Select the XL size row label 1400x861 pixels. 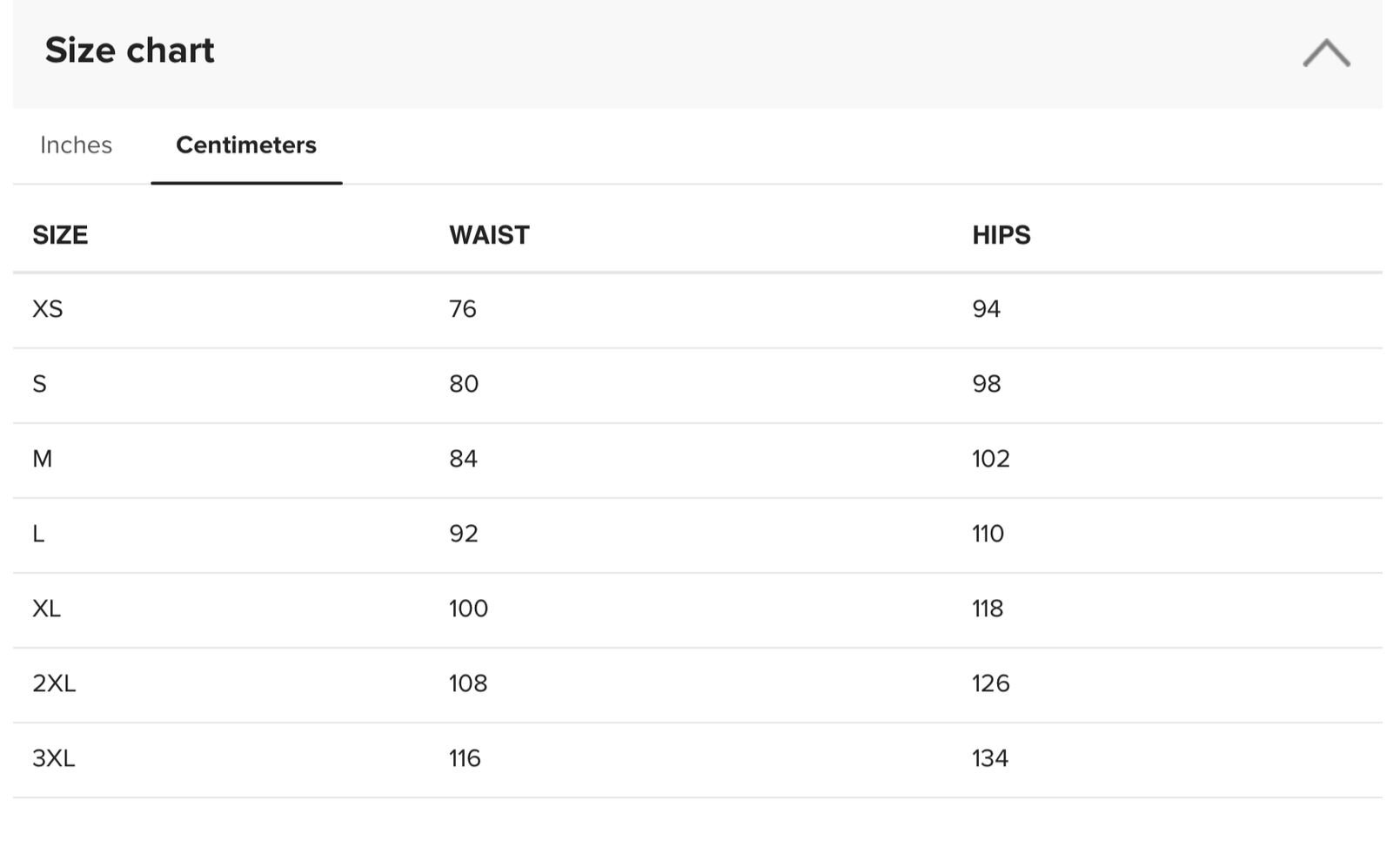coord(47,609)
